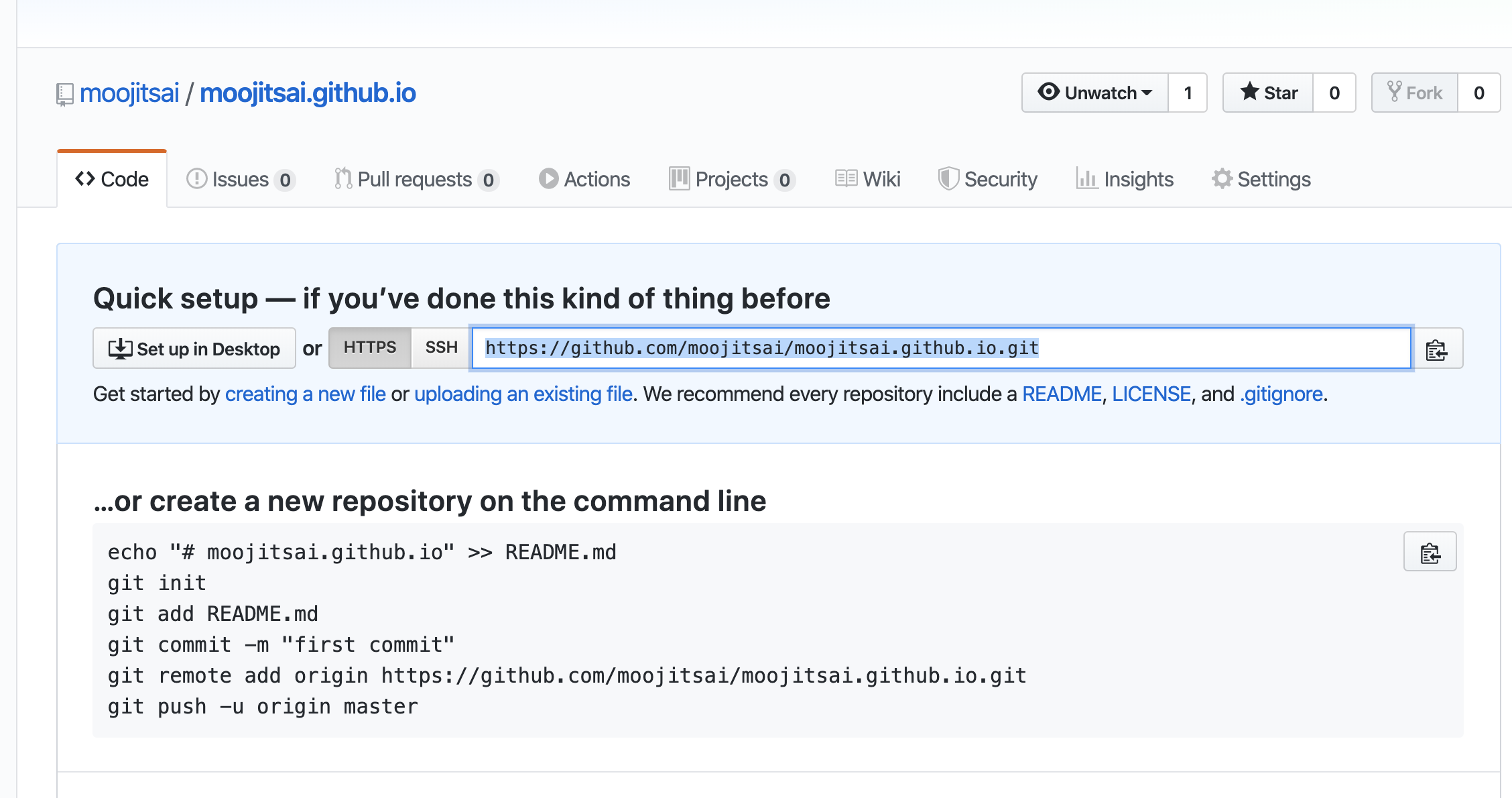Select the HTTPS protocol toggle

370,348
